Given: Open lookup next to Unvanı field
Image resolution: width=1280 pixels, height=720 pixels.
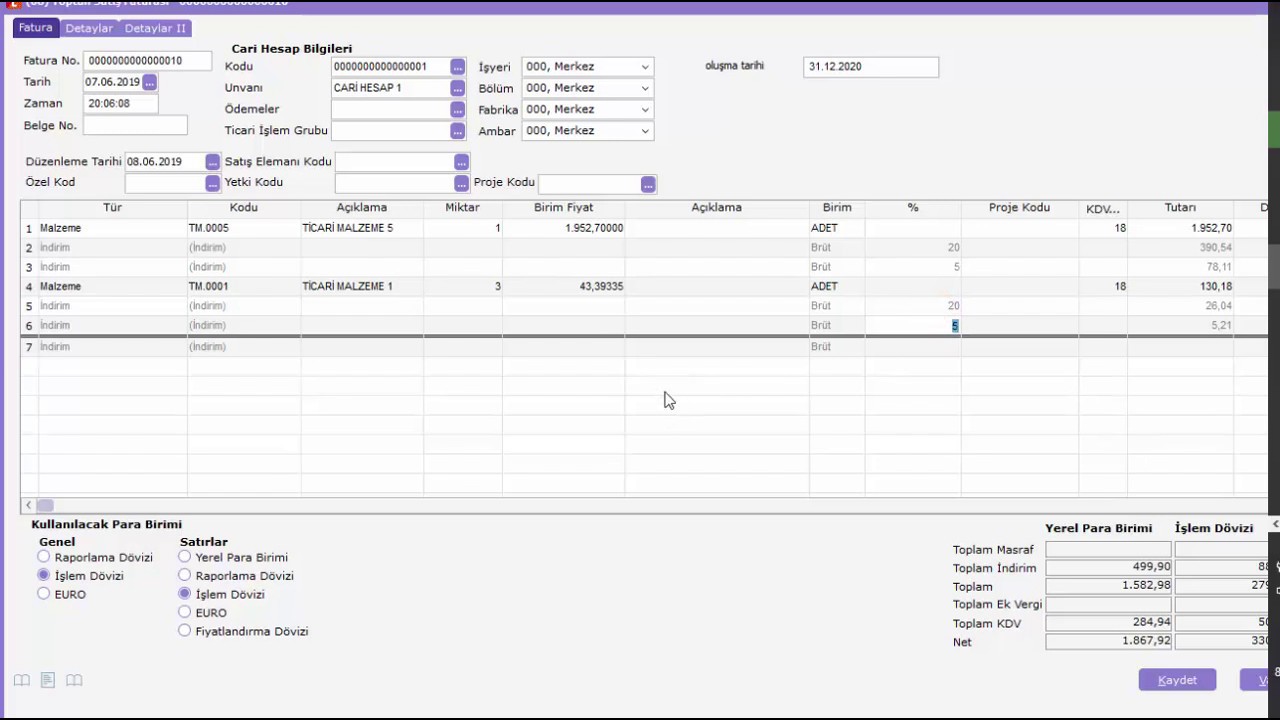Looking at the screenshot, I should 457,88.
